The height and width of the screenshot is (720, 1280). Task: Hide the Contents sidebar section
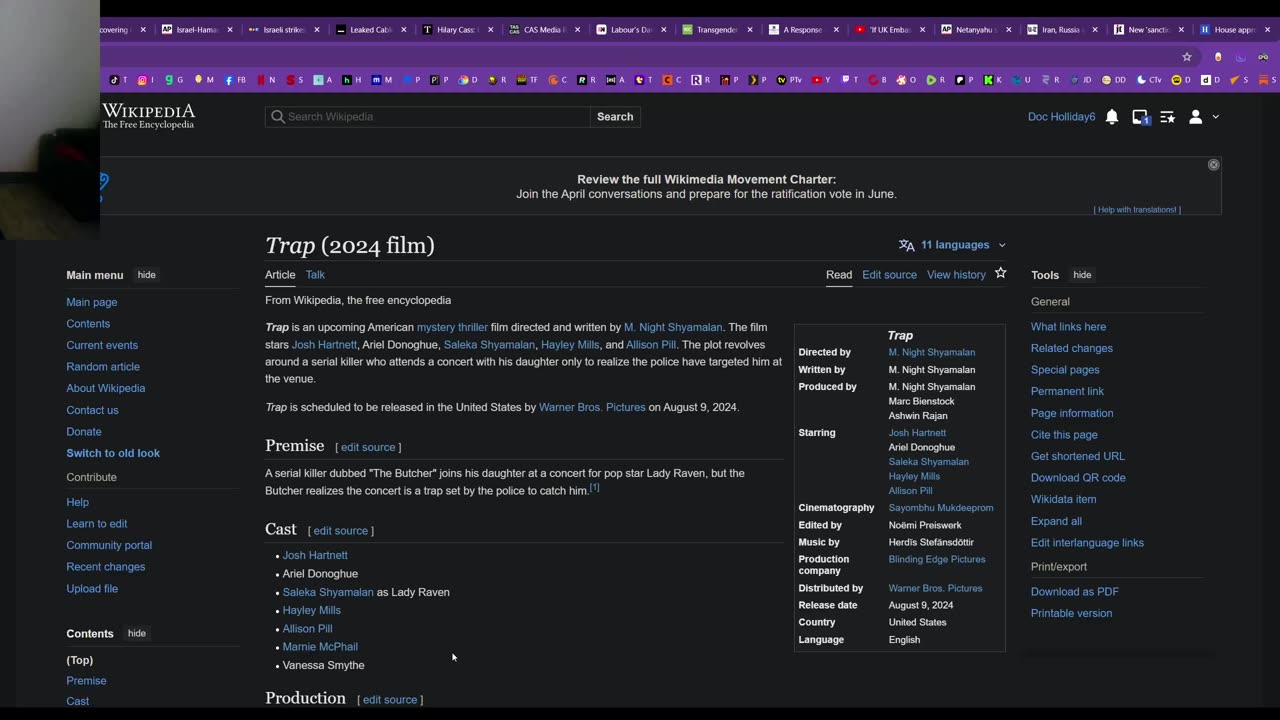[x=137, y=633]
